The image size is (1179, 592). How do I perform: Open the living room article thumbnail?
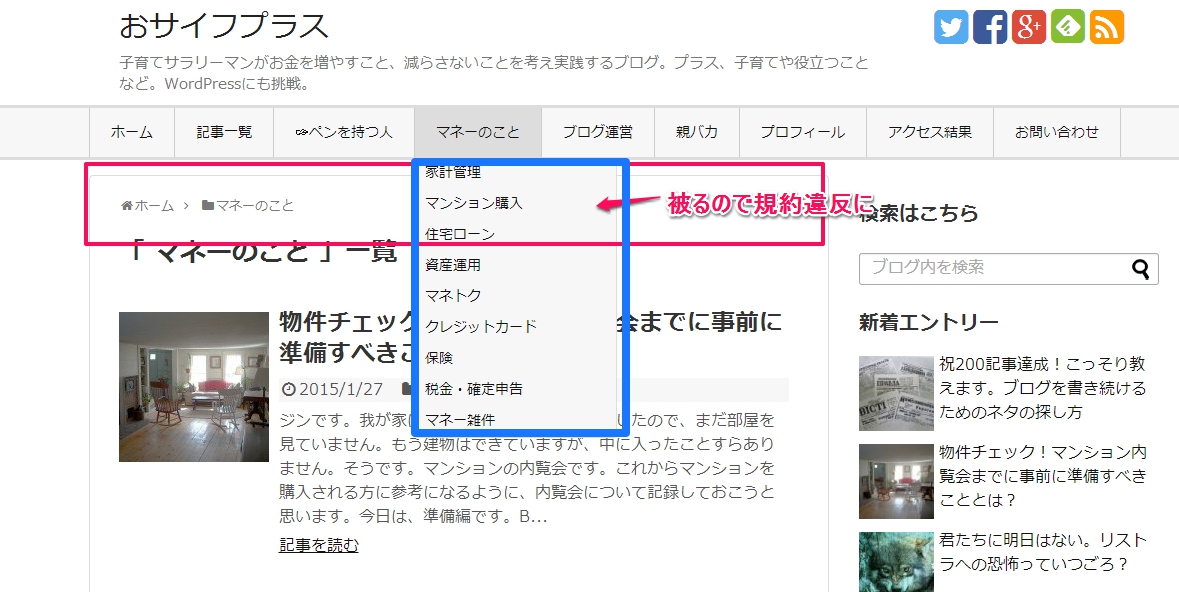tap(194, 387)
